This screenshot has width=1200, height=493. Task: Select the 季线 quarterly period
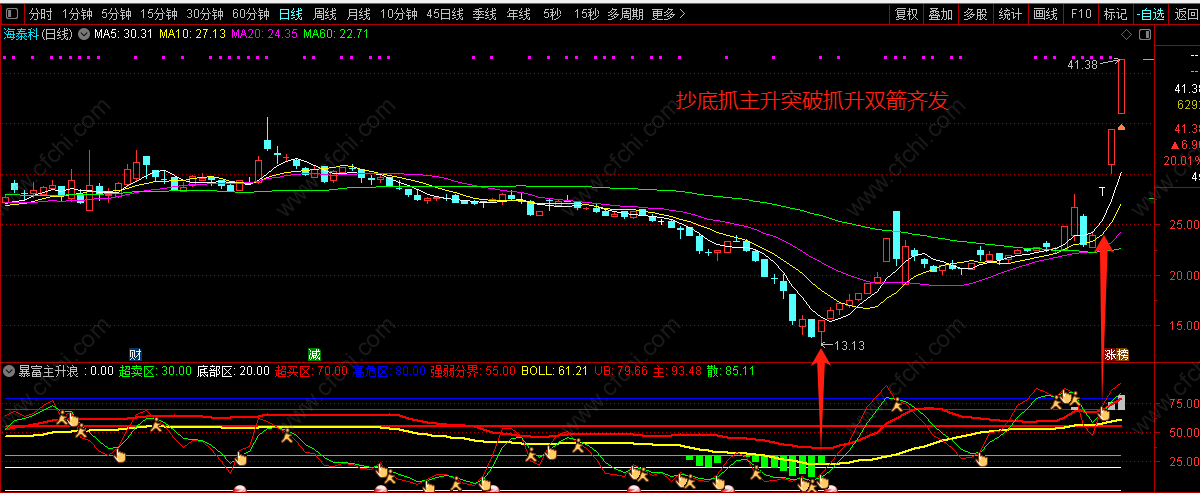point(484,14)
